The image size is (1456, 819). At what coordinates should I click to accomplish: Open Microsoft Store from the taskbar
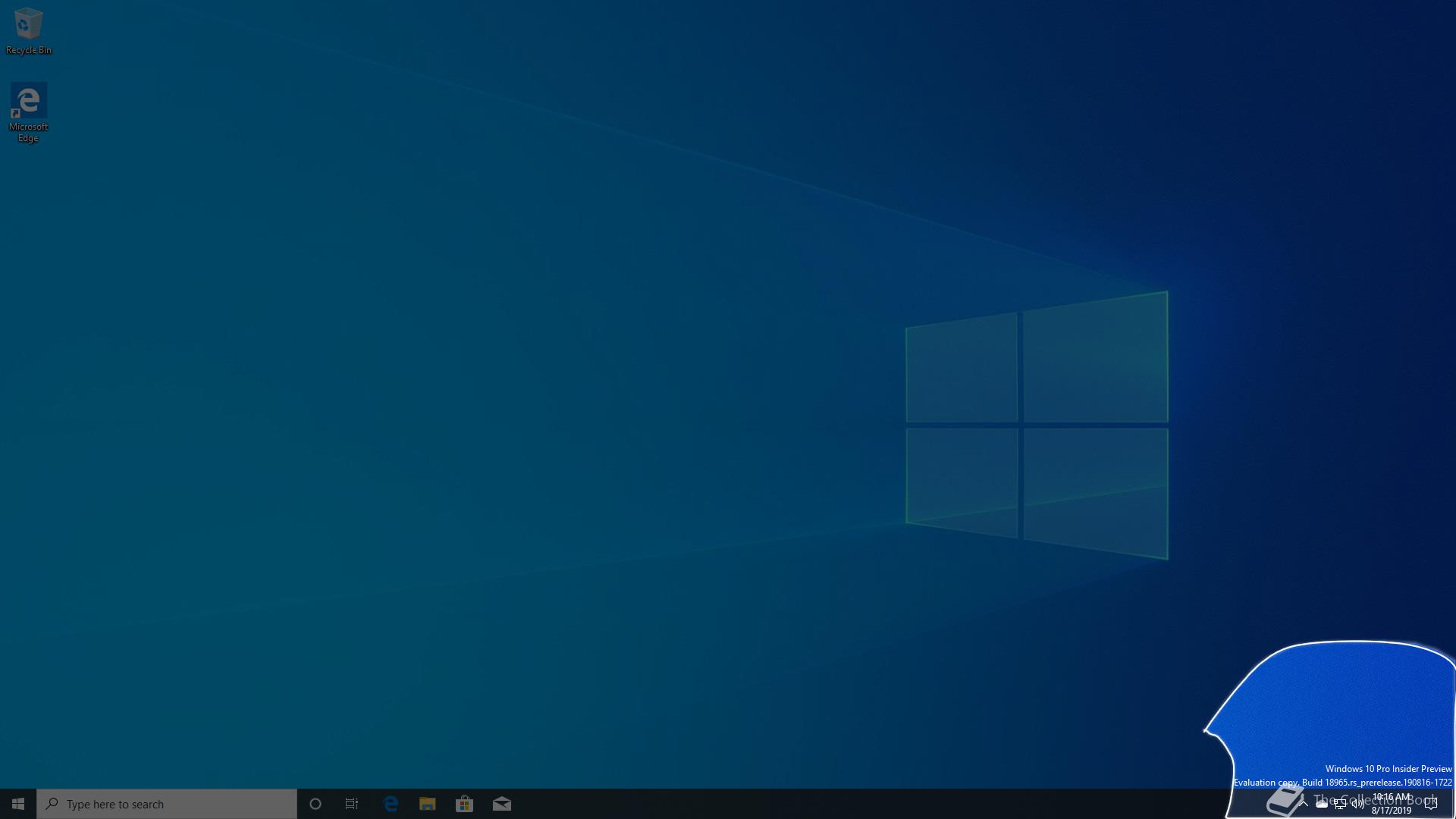(464, 804)
